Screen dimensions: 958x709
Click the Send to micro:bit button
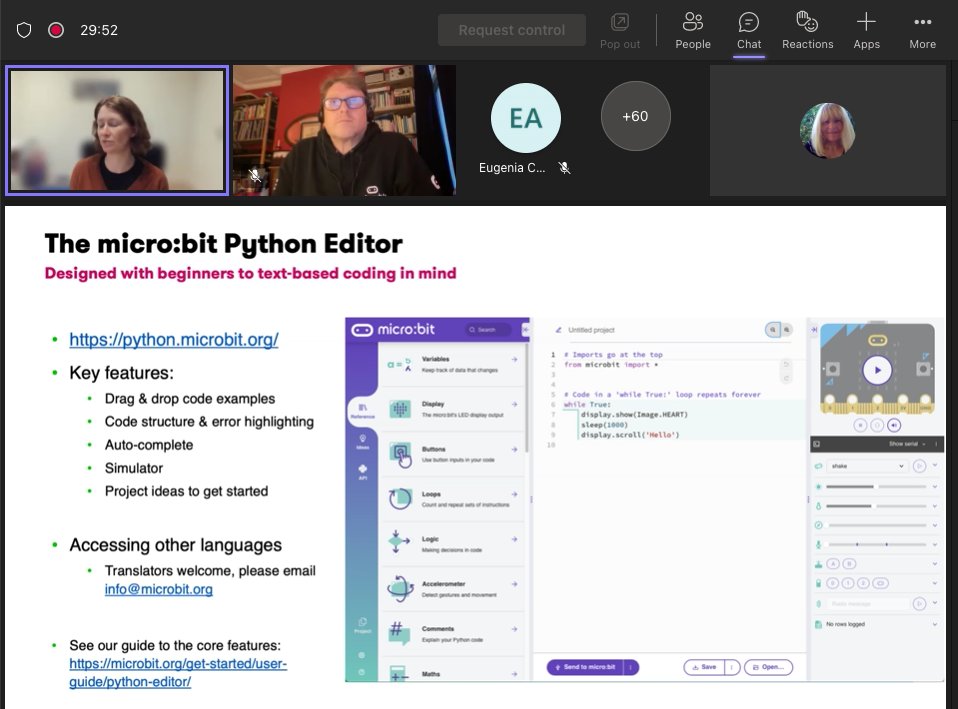coord(585,667)
